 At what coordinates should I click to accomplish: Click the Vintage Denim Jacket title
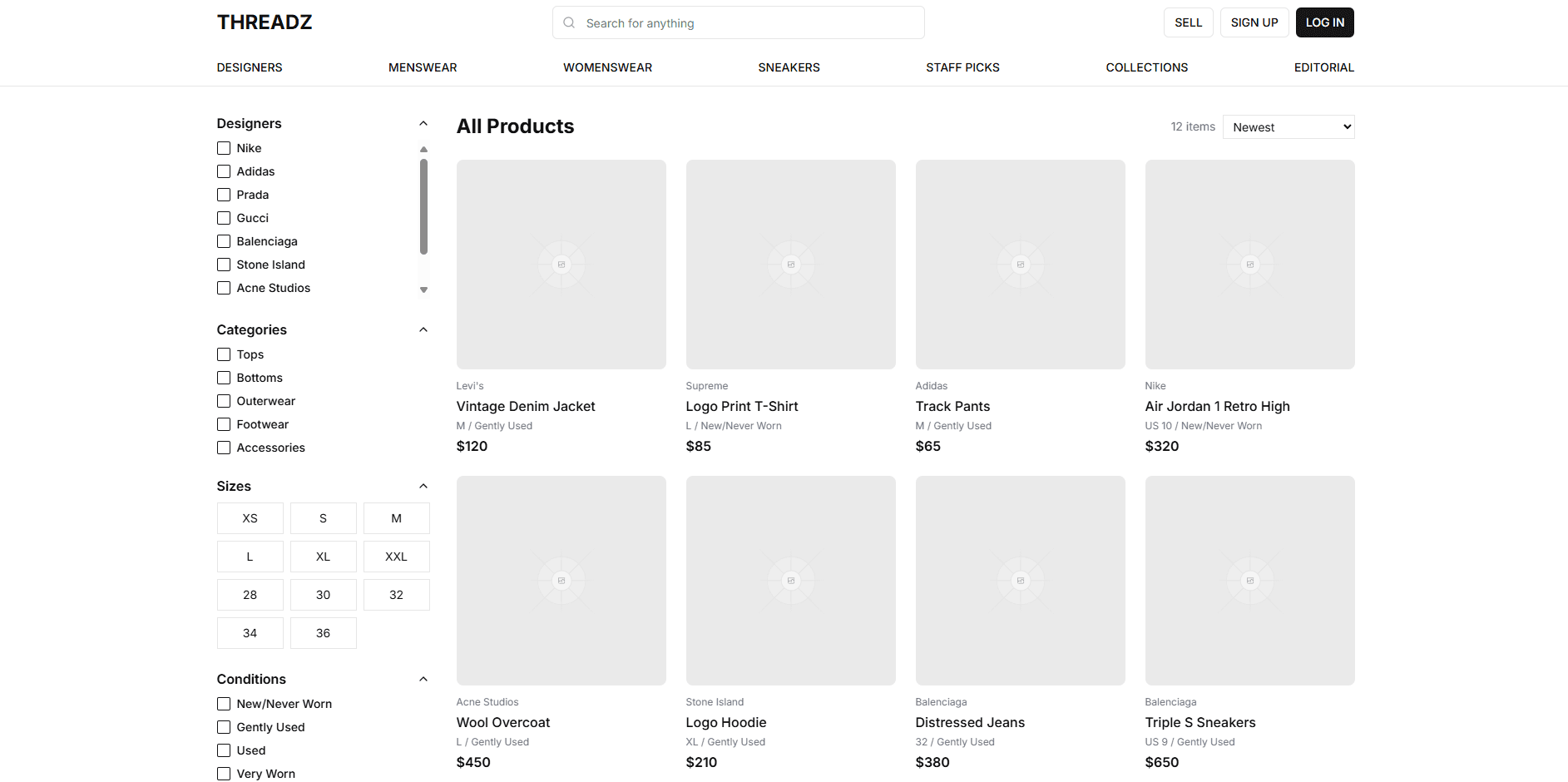pos(526,406)
